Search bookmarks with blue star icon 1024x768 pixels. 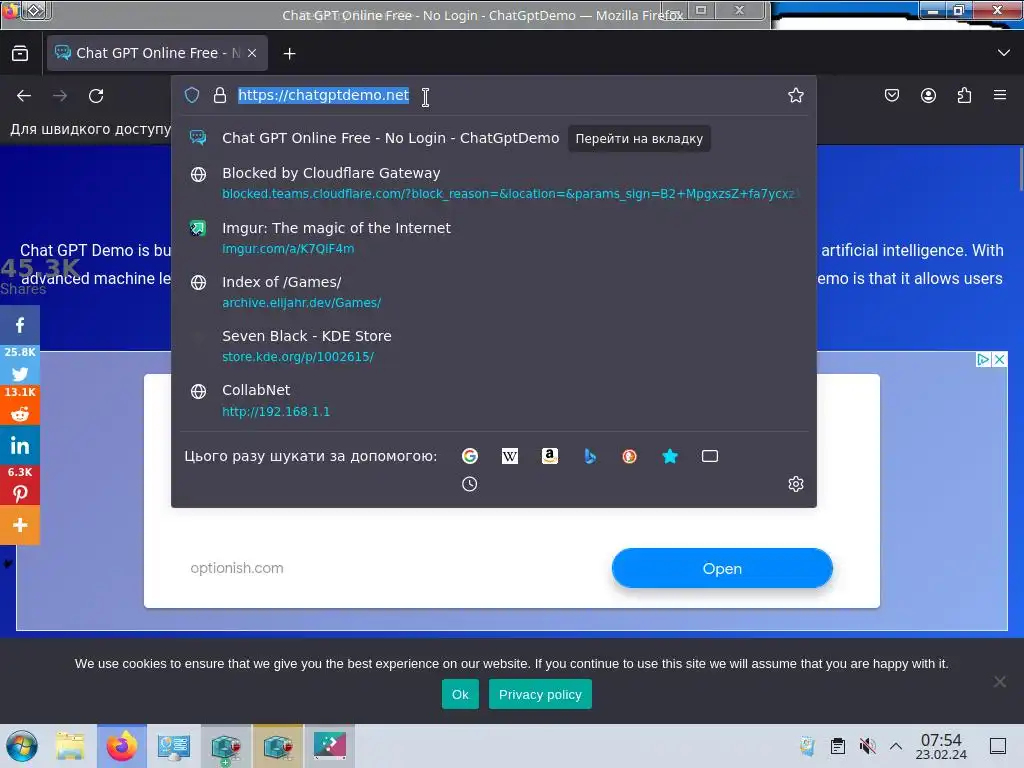tap(670, 456)
